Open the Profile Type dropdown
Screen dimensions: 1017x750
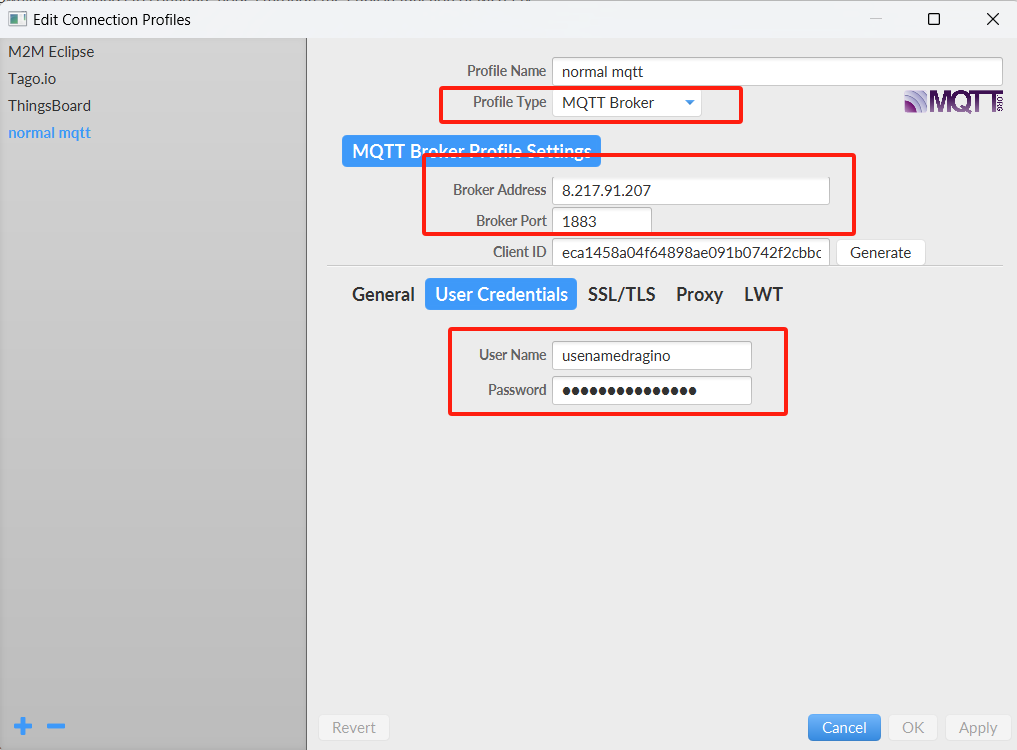(627, 103)
